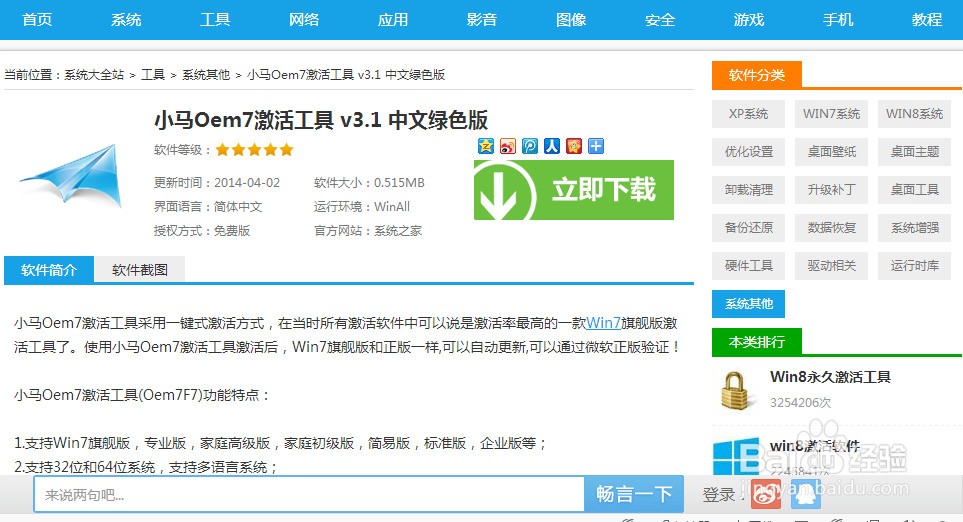This screenshot has width=963, height=522.
Task: Open the 游戏 navigation item
Action: (x=749, y=20)
